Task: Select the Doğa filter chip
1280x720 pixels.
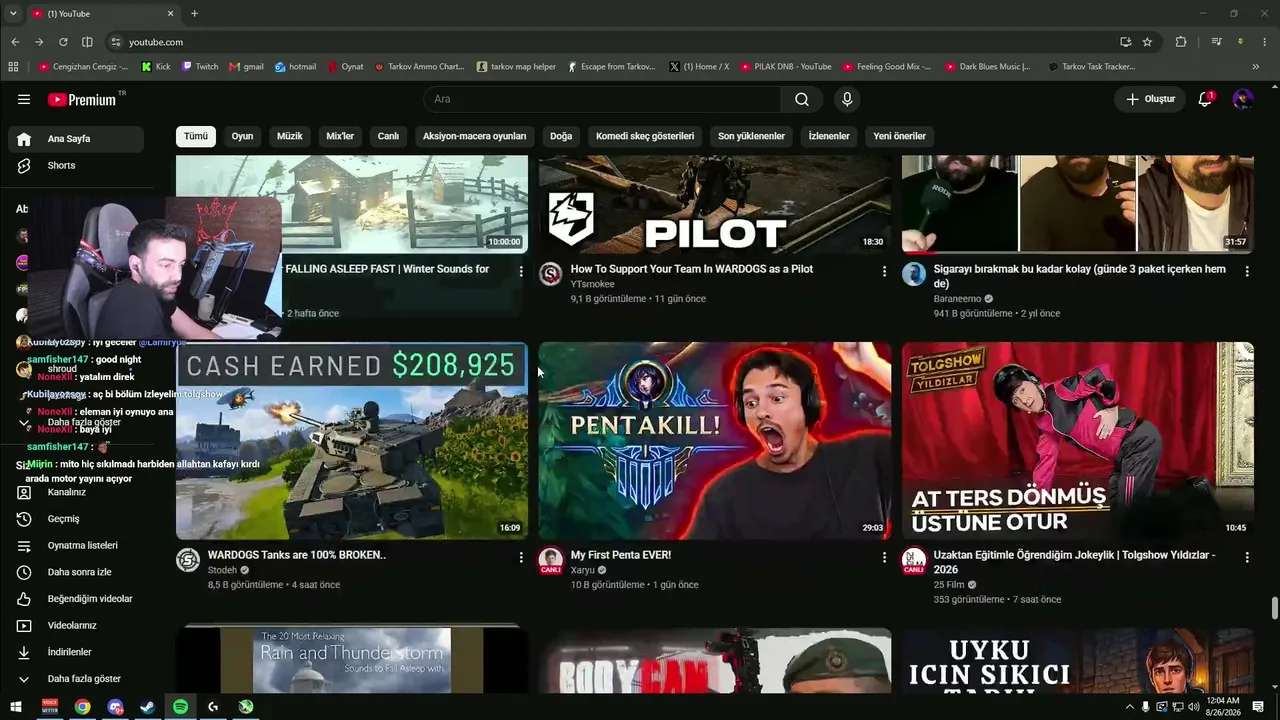Action: click(561, 136)
